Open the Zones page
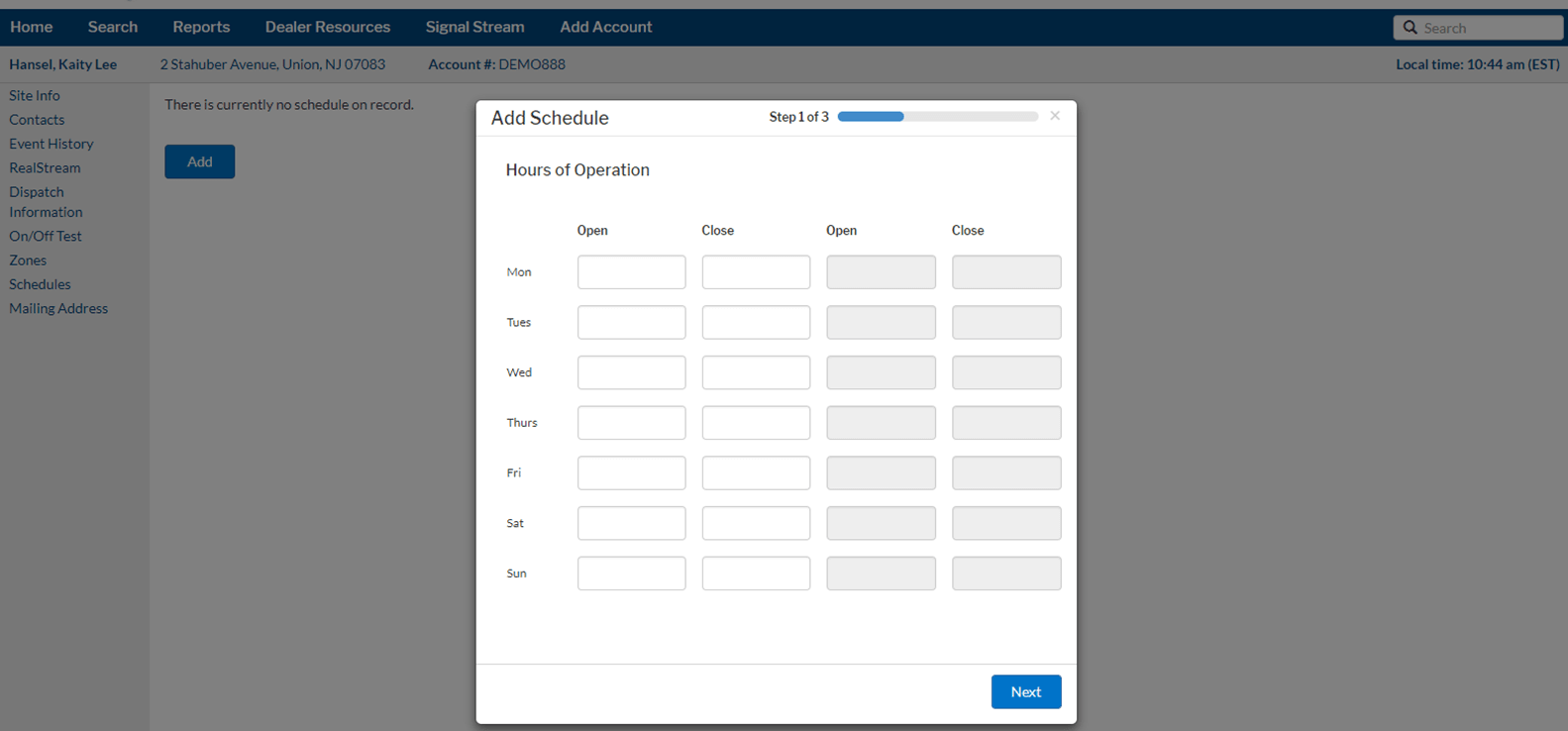Screen dimensions: 1568x731 (x=28, y=260)
